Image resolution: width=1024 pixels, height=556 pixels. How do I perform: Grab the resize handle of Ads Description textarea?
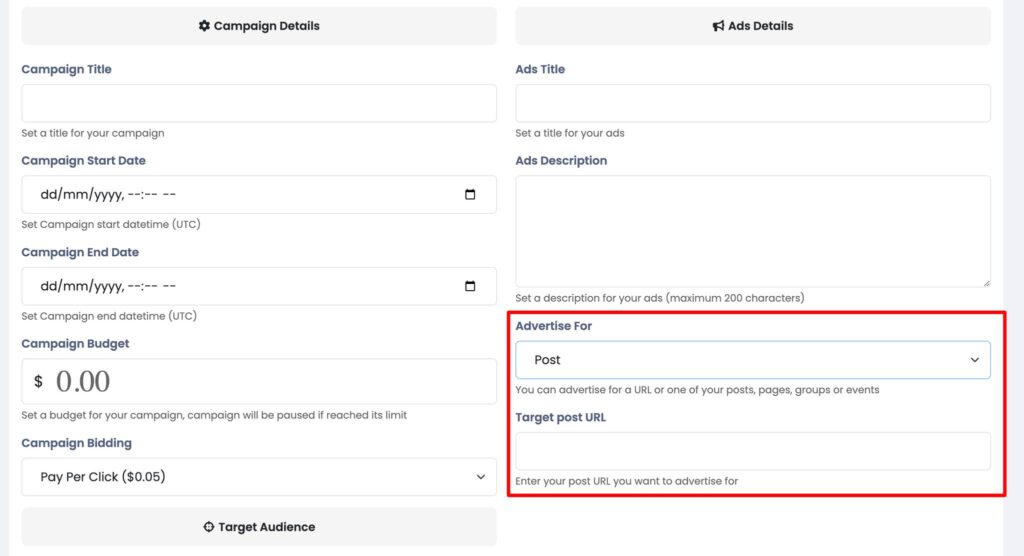pos(986,282)
